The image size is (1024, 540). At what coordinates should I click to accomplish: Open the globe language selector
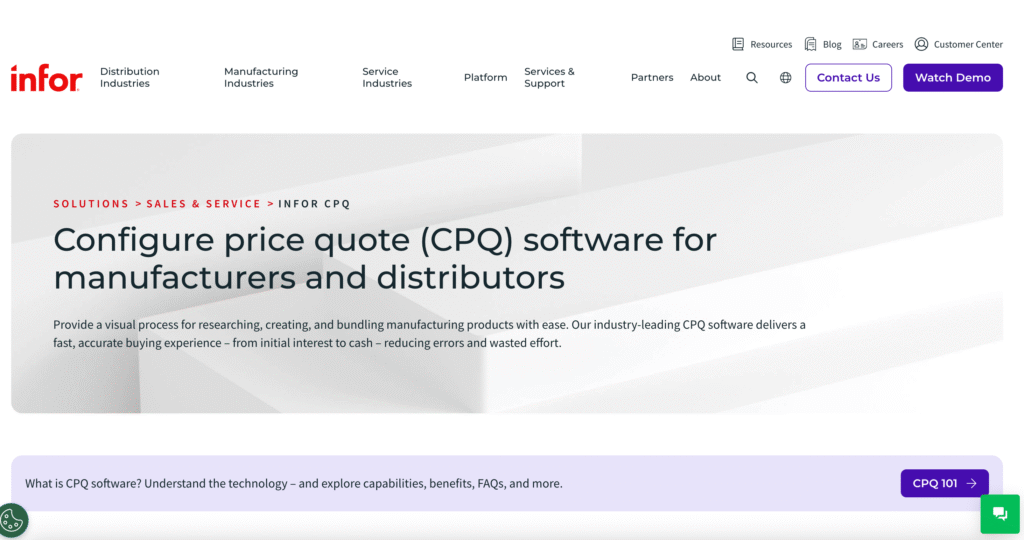(786, 78)
